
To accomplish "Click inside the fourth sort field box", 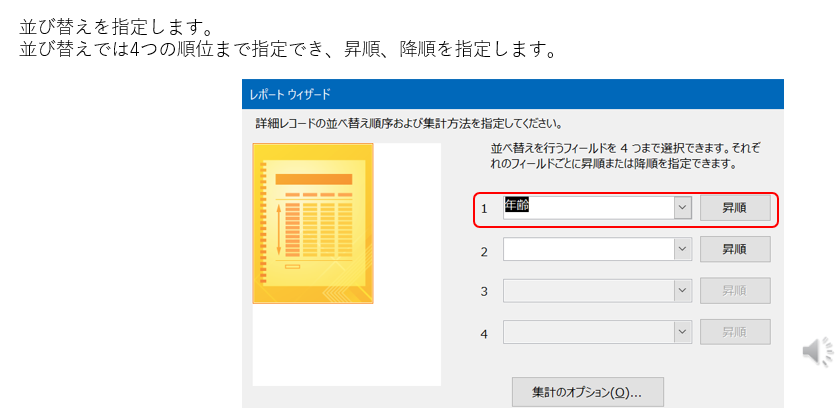I will (587, 332).
